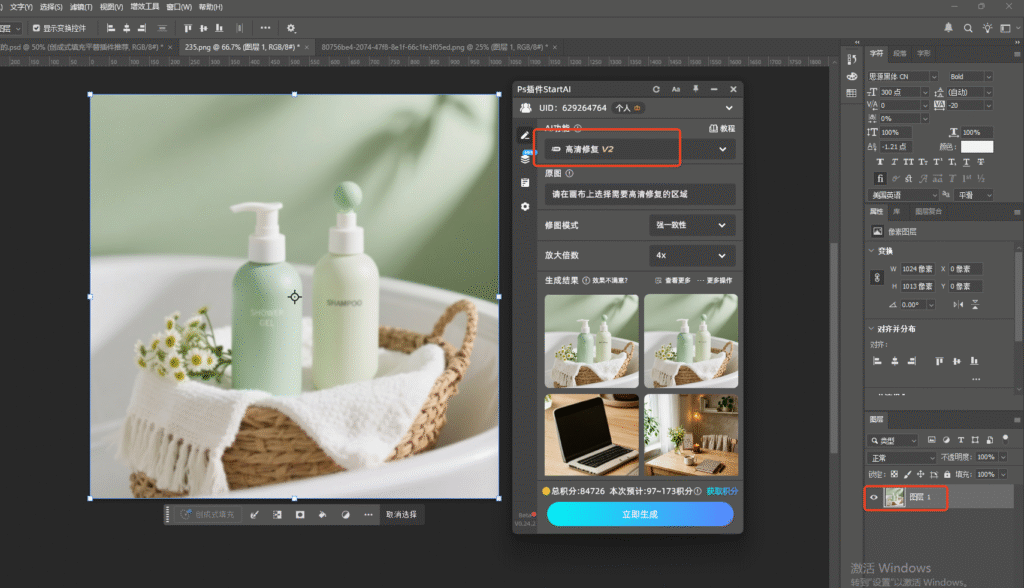The height and width of the screenshot is (588, 1024).
Task: Toggle the layer filter on/off switch
Action: 1006,438
